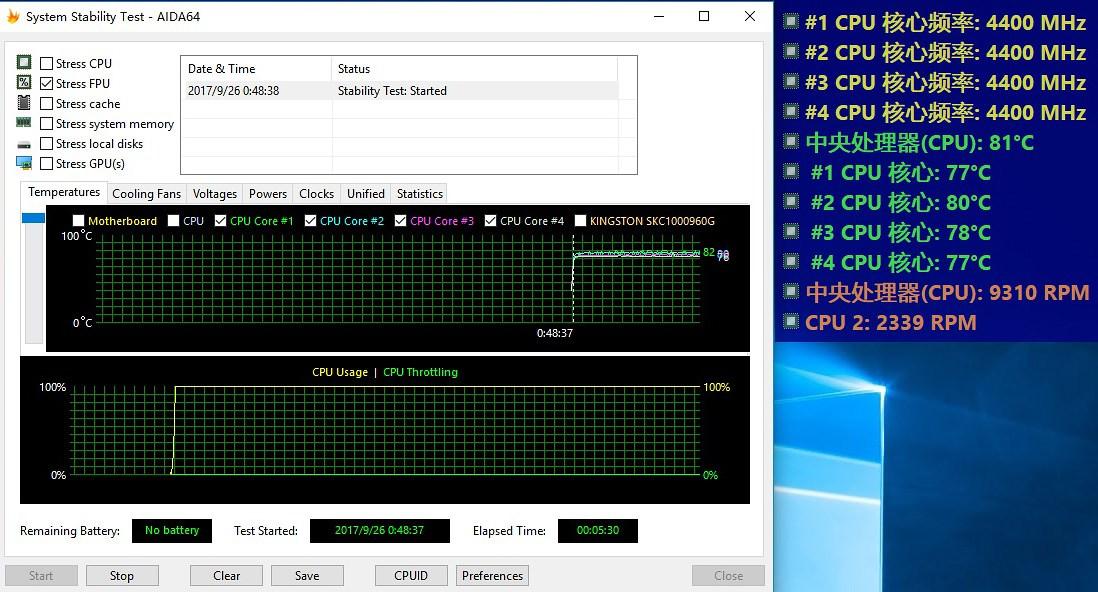Disable the CPU Core #2 graph checkbox
The width and height of the screenshot is (1098, 592).
tap(310, 221)
